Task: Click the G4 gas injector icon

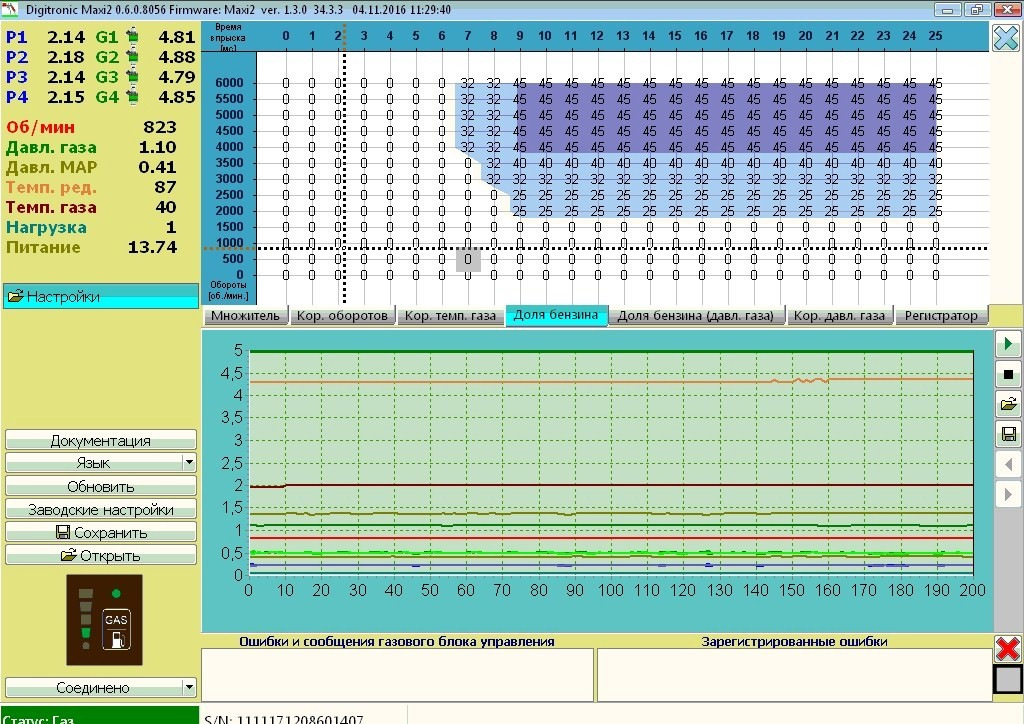Action: [131, 98]
